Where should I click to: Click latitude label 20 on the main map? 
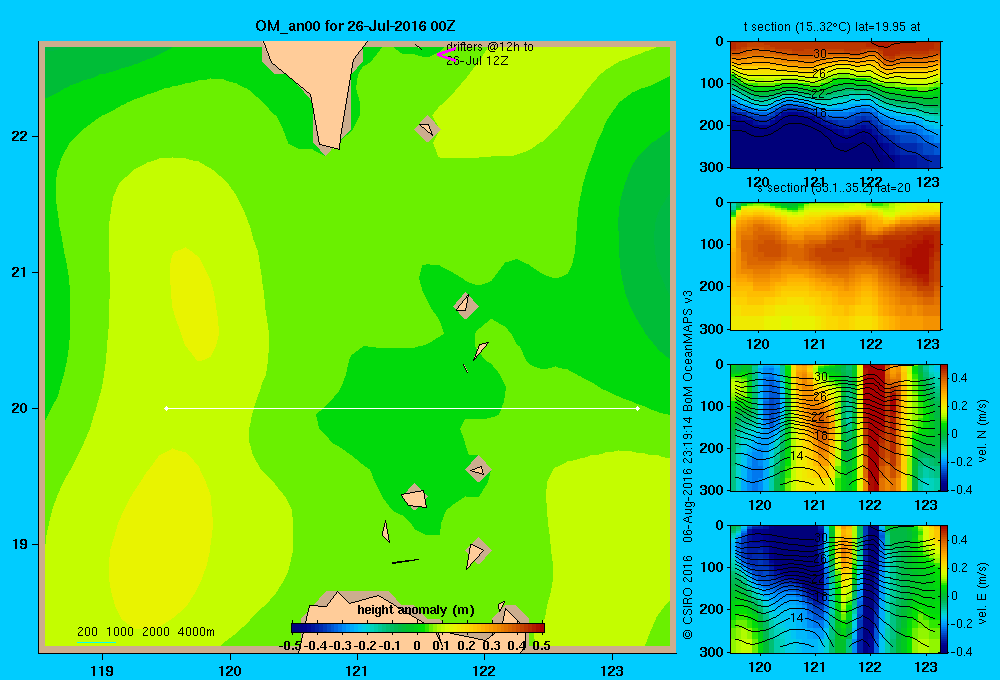20,408
